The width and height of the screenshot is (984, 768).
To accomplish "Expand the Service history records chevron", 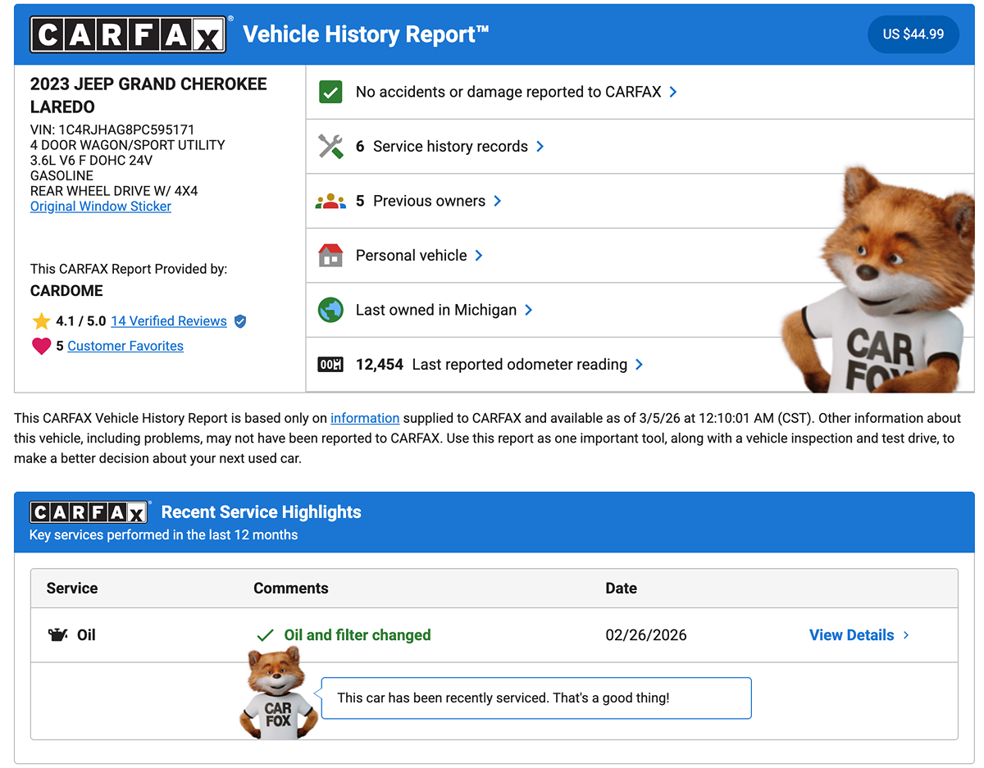I will pos(540,146).
